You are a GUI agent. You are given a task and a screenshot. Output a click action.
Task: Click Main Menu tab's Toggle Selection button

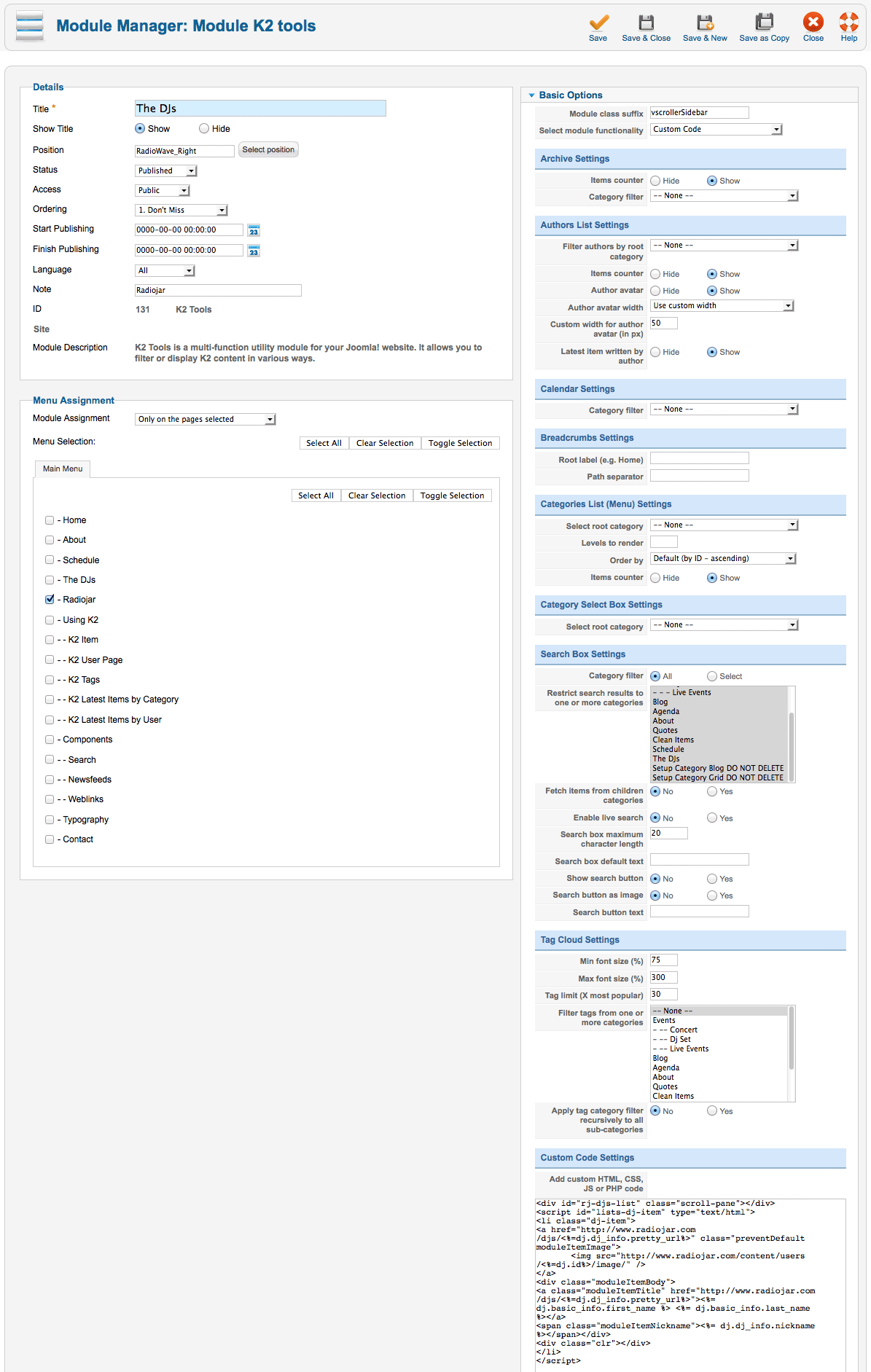point(452,495)
